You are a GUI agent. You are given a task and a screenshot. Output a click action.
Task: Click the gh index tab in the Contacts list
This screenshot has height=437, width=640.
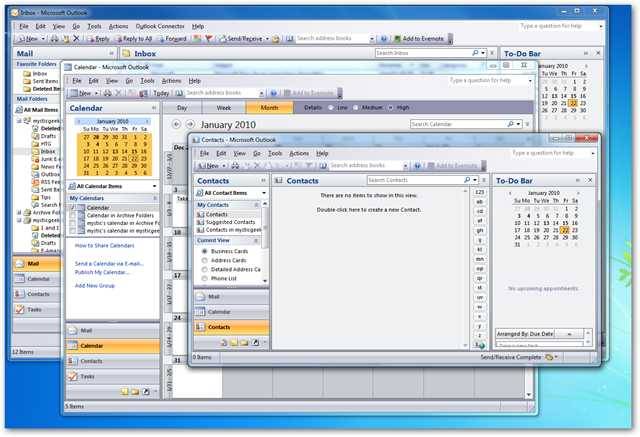(x=480, y=231)
